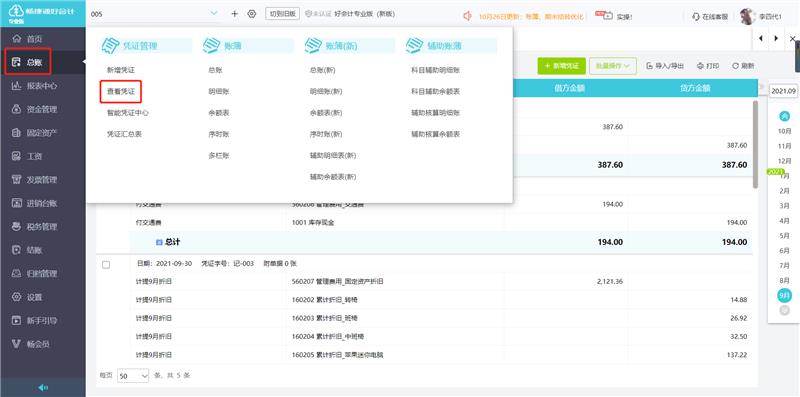800x397 pixels.
Task: Select 10月 in the month timeline
Action: [785, 131]
